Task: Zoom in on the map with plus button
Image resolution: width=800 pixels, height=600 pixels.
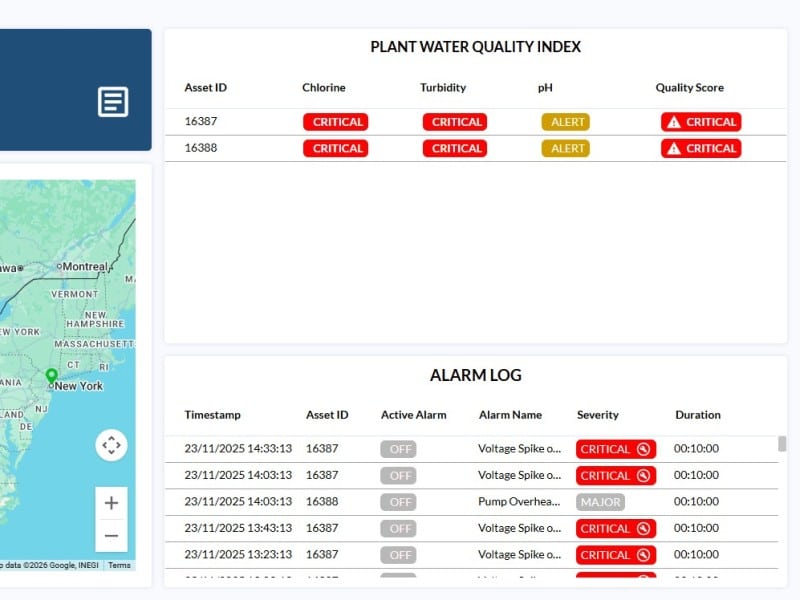Action: 111,503
